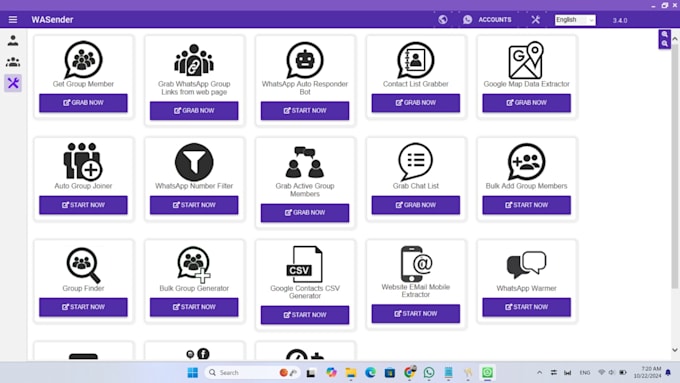Click the Google Map Data Extractor icon
Viewport: 680px width, 383px height.
pos(526,60)
